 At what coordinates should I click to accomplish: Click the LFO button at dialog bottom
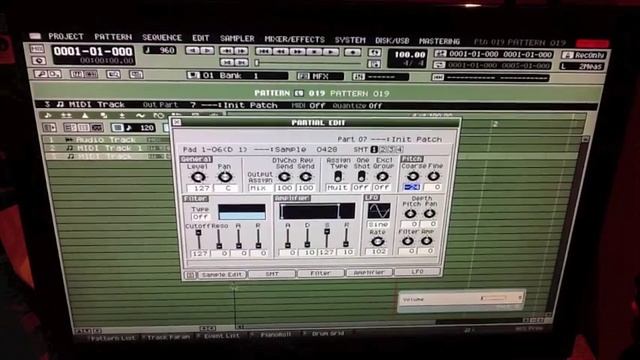[x=417, y=271]
